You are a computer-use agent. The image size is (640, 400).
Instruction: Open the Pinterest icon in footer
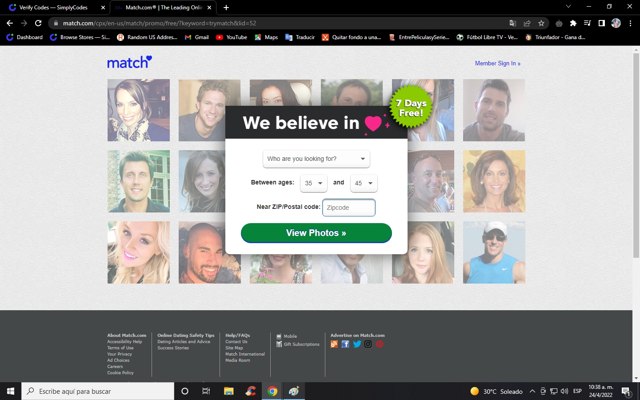380,344
